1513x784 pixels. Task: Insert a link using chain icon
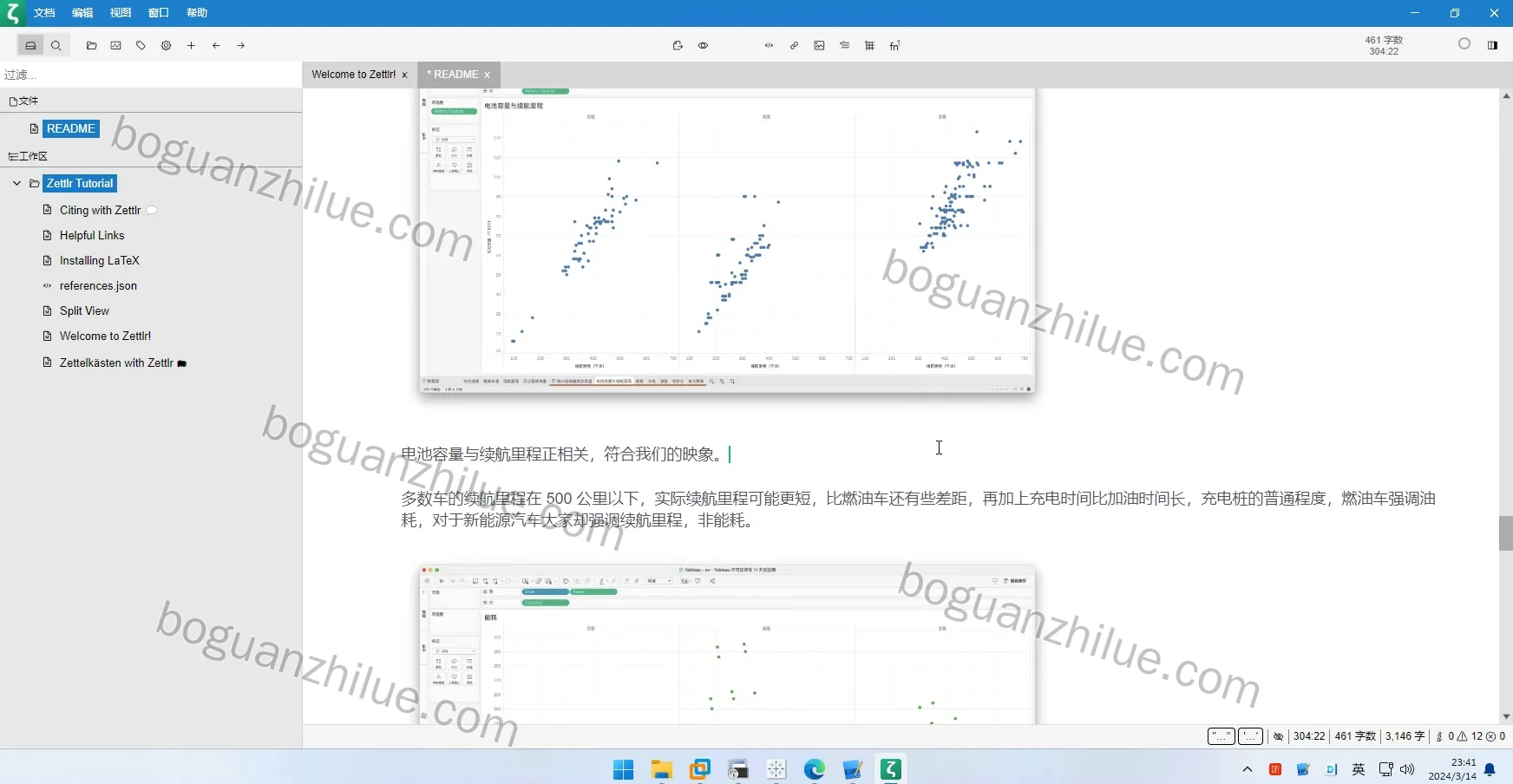(794, 45)
